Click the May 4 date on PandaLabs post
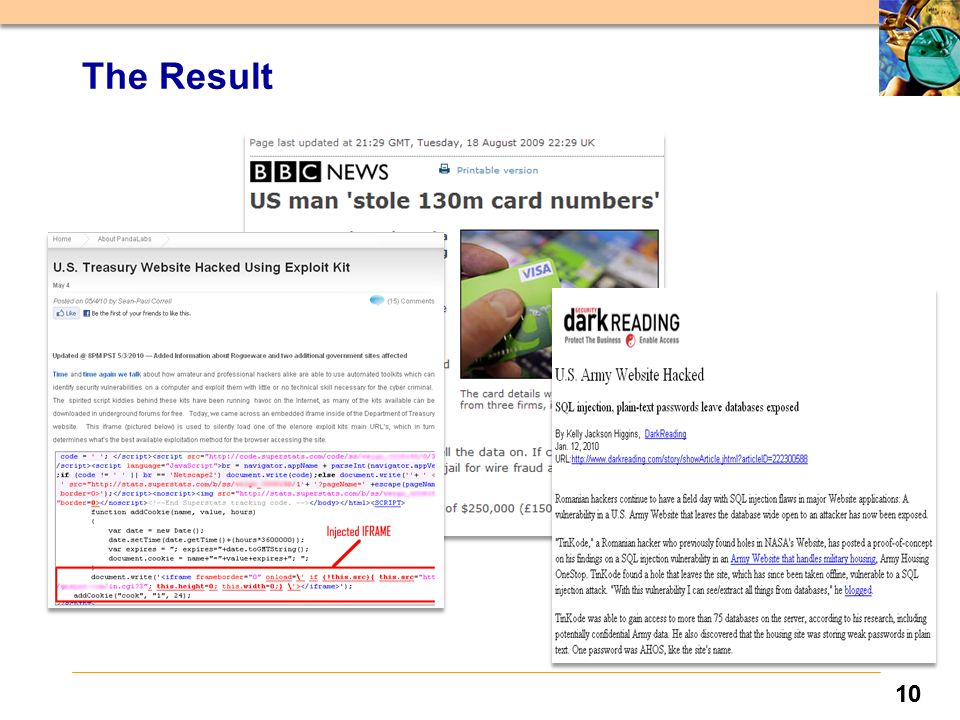960x720 pixels. (61, 285)
